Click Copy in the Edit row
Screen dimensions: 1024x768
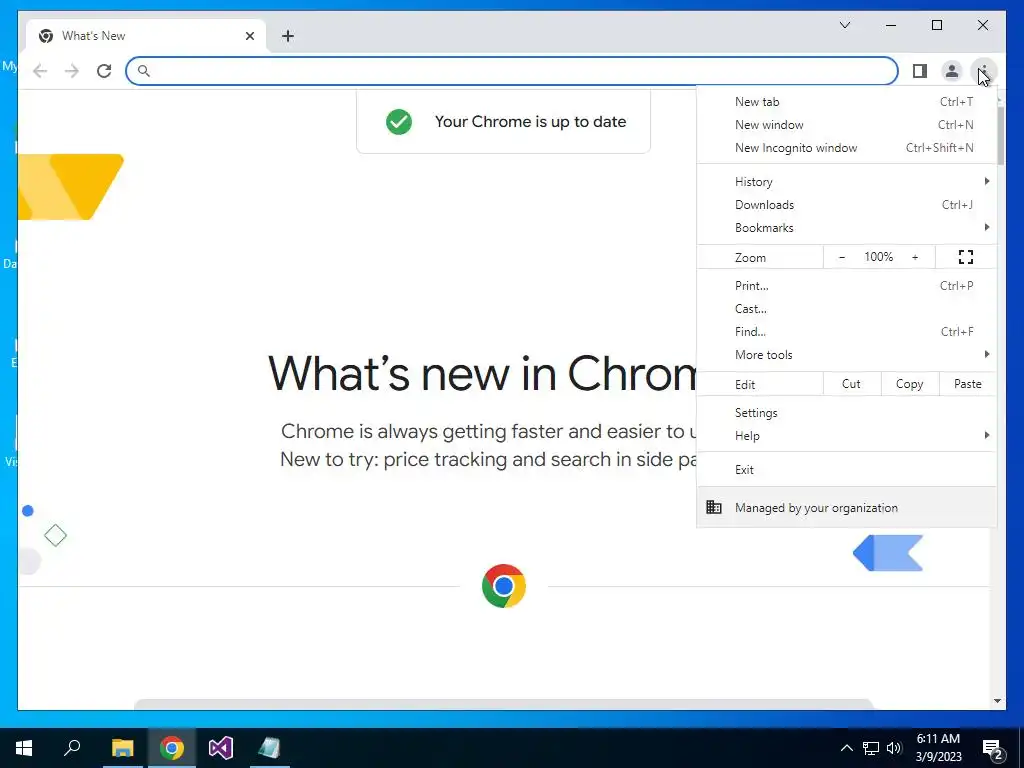point(910,384)
